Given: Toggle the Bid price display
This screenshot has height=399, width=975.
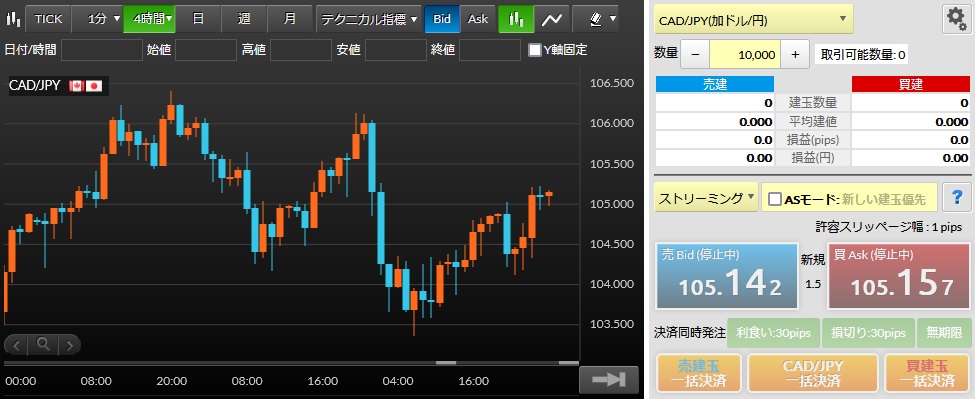Looking at the screenshot, I should pos(442,19).
